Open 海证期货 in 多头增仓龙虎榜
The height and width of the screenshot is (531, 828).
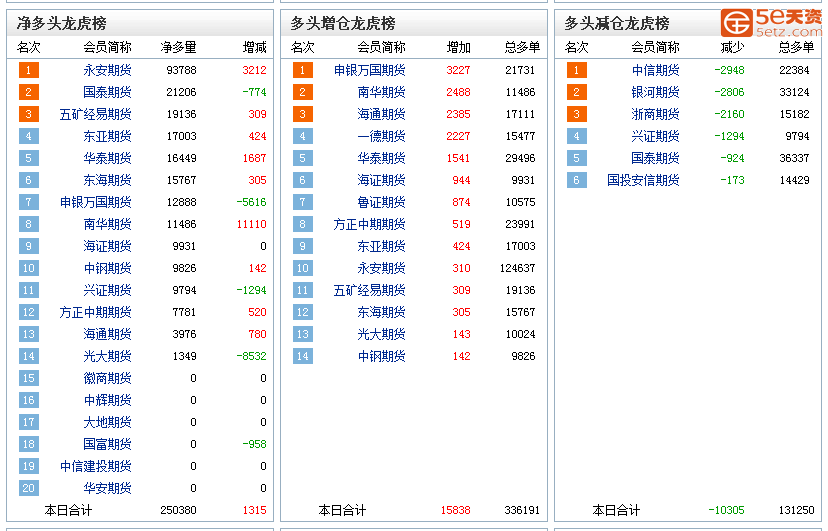(x=381, y=181)
